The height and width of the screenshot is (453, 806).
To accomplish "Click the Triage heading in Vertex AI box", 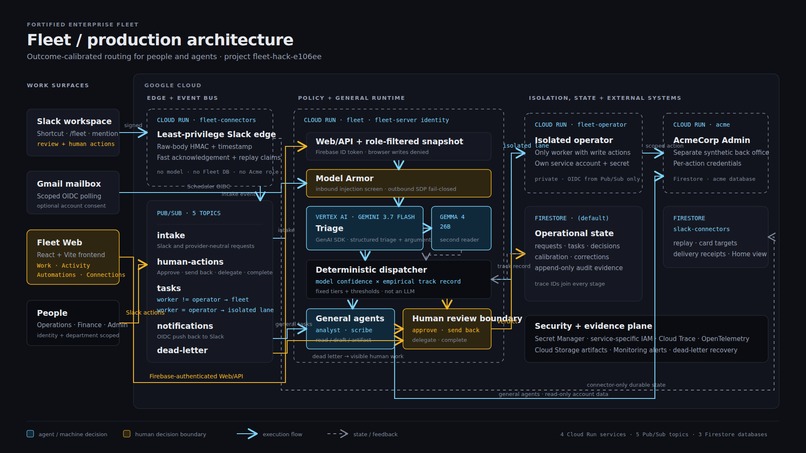I will [329, 228].
